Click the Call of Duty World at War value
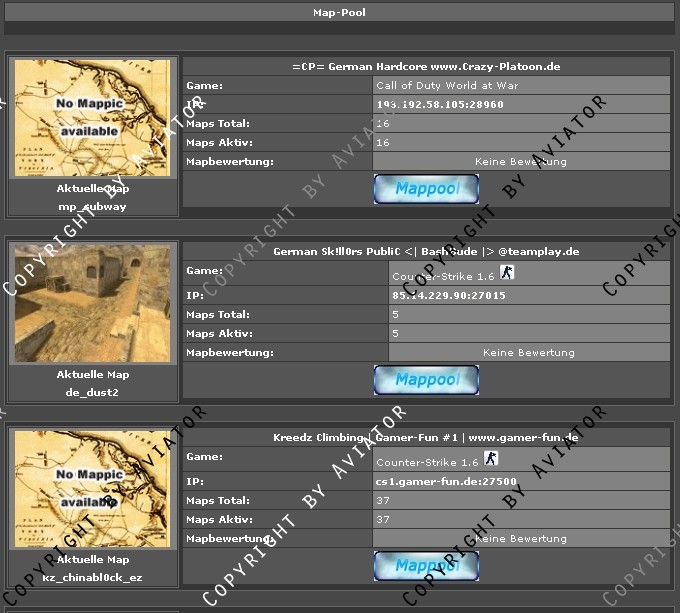This screenshot has width=680, height=613. pyautogui.click(x=447, y=85)
